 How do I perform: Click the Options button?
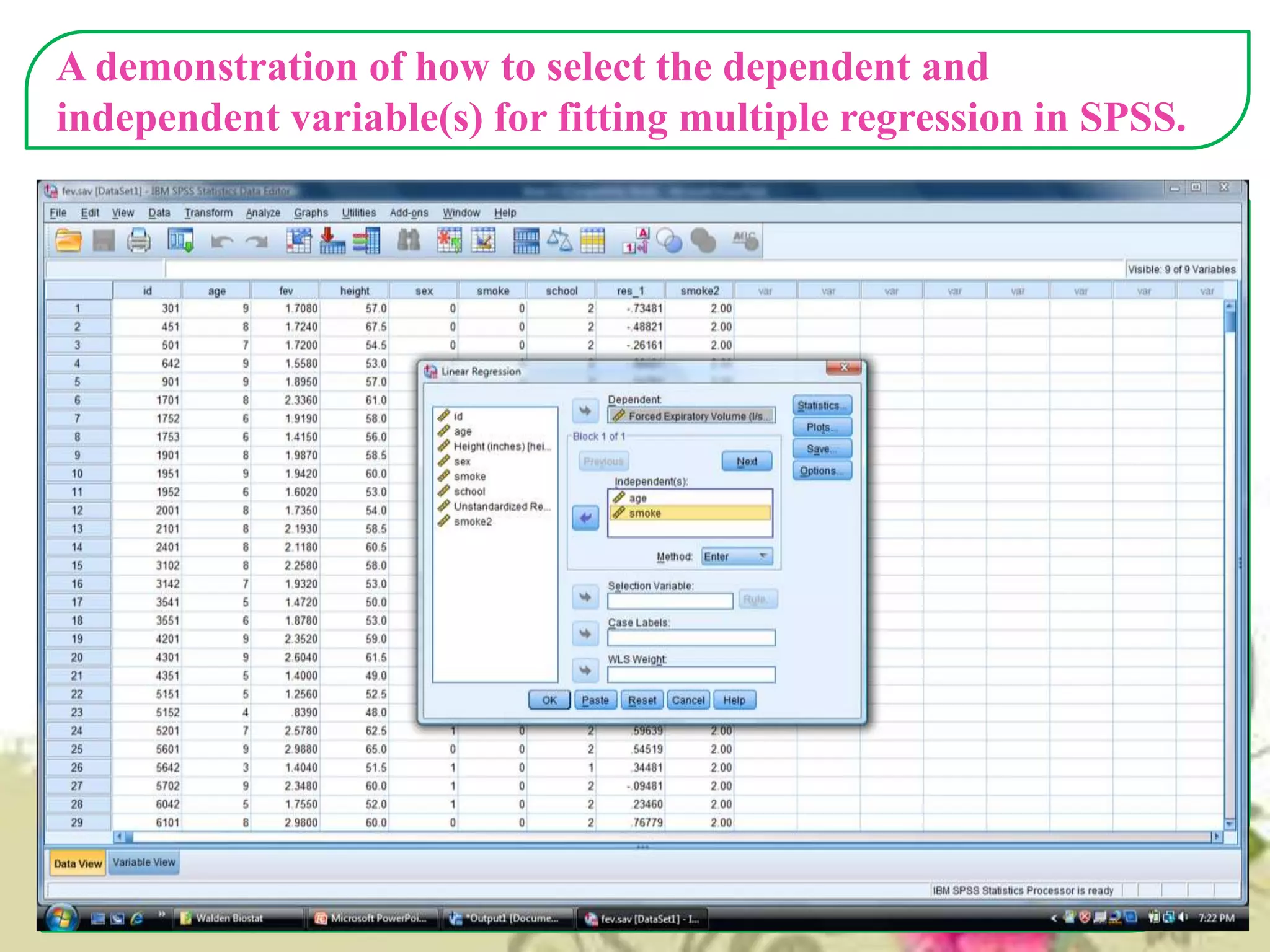coord(822,470)
